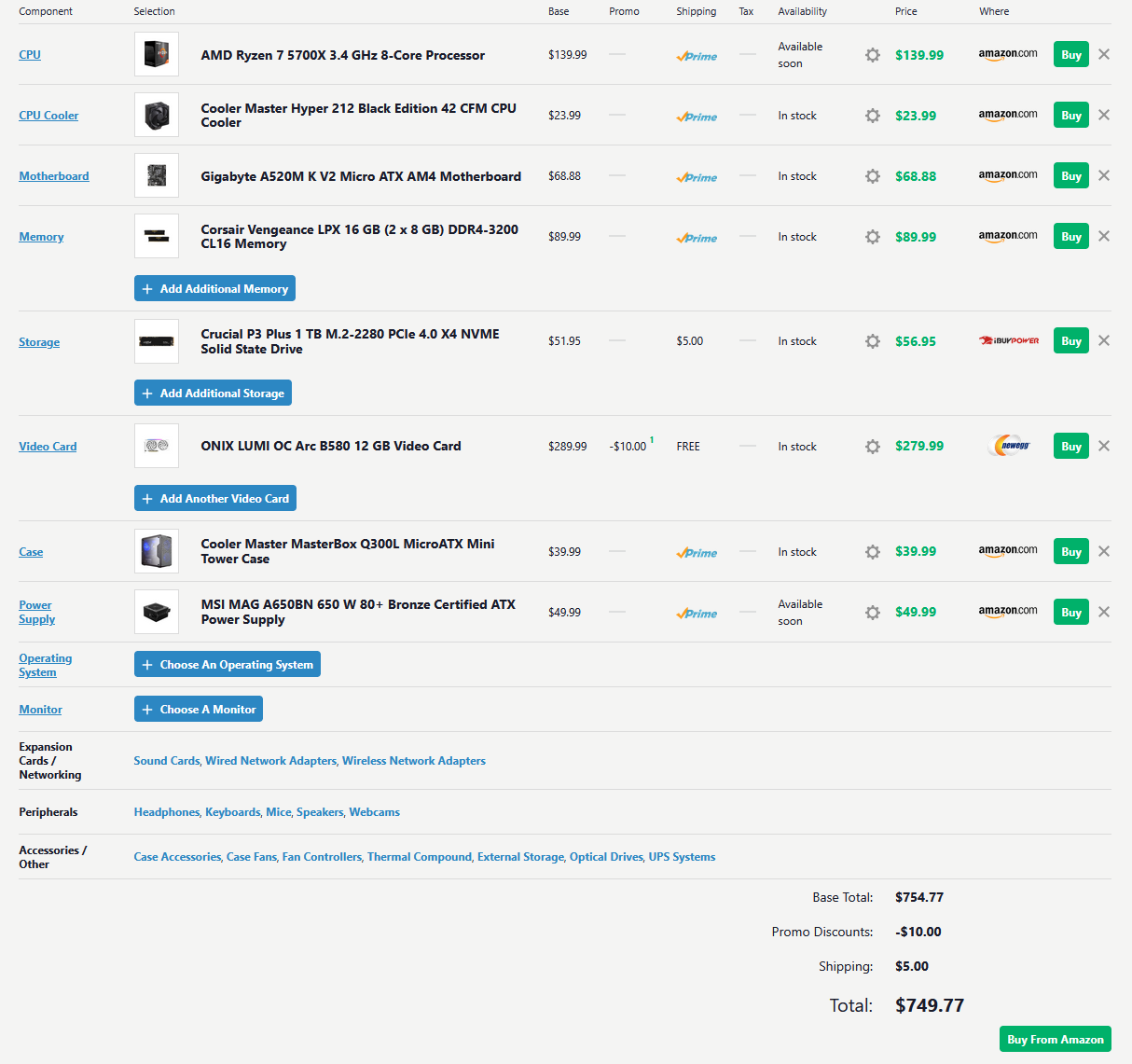Open the Storage component link
The height and width of the screenshot is (1064, 1132).
pos(39,341)
